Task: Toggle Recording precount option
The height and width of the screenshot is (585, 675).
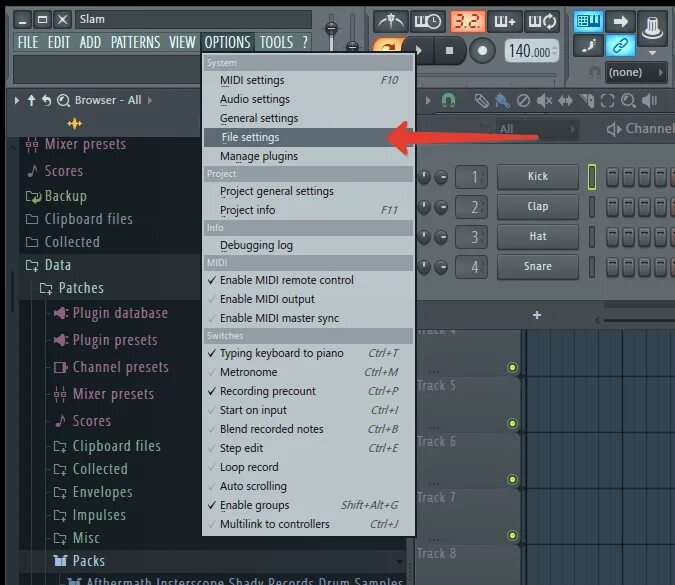Action: pos(308,391)
